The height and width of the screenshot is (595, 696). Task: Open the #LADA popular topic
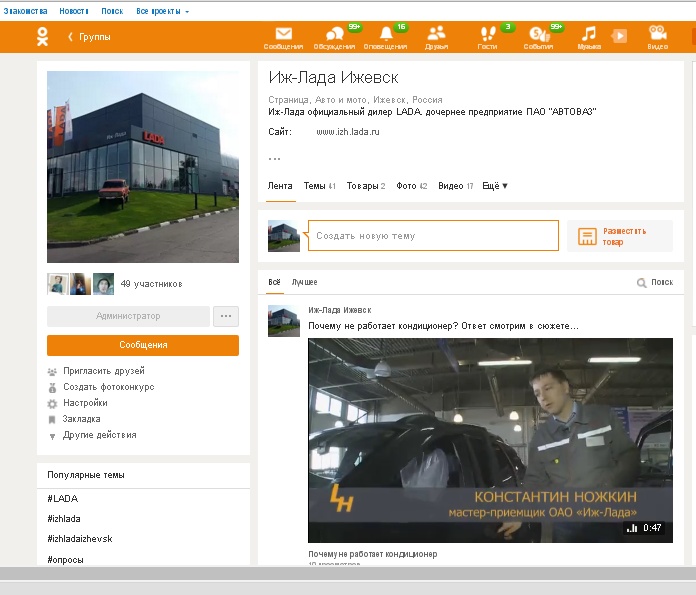[x=63, y=499]
